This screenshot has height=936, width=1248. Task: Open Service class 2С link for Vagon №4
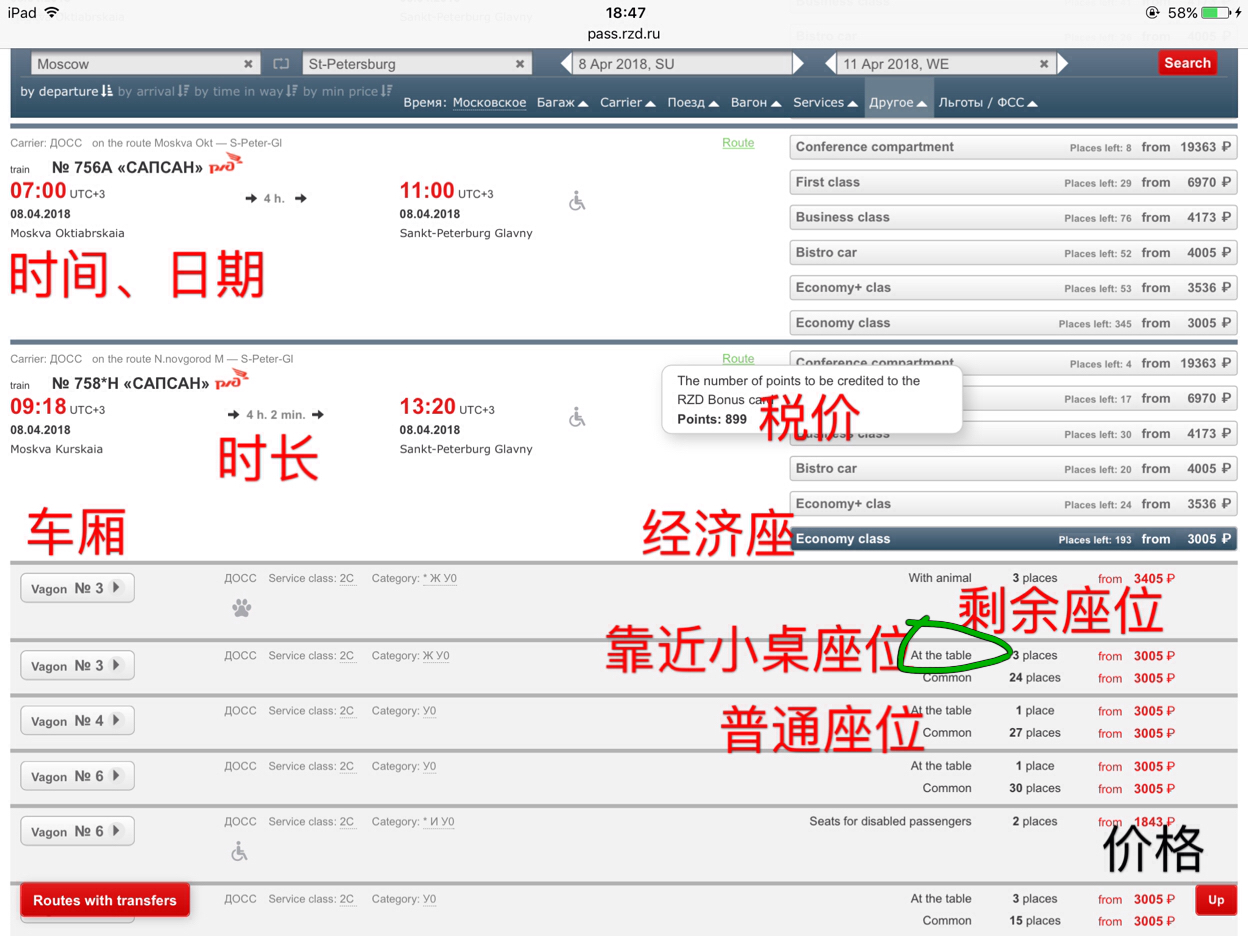tap(347, 711)
